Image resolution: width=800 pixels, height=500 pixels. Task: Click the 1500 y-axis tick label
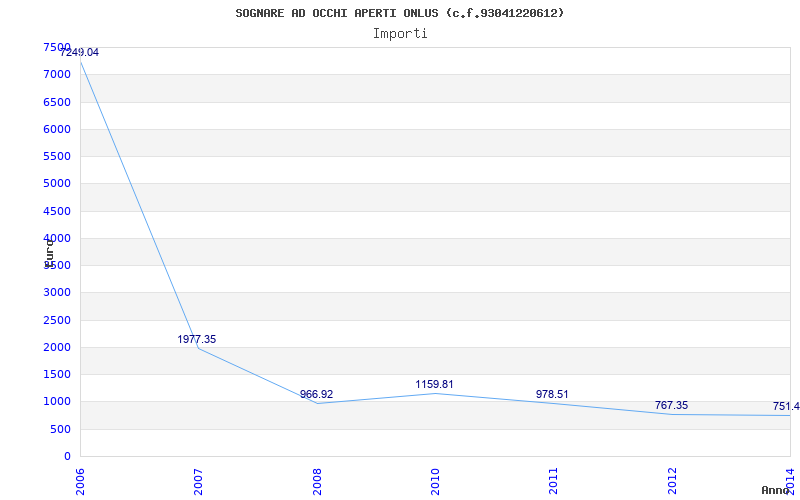pos(57,374)
